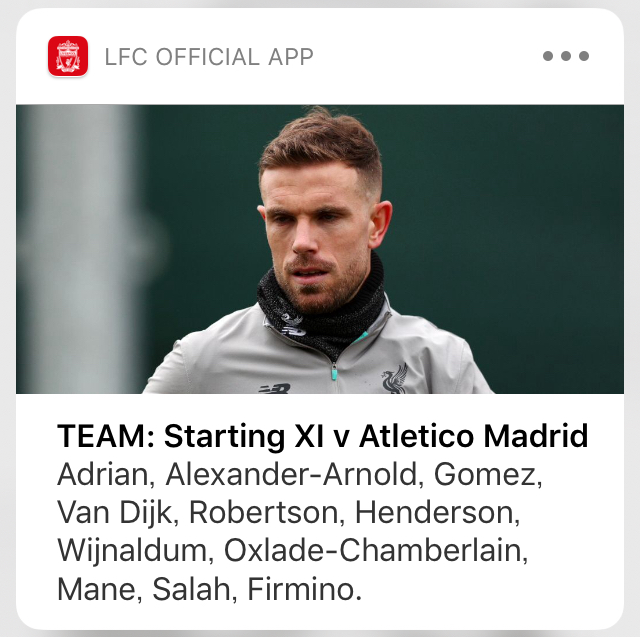Open the player training photo
Screen dimensions: 640x637
320,249
